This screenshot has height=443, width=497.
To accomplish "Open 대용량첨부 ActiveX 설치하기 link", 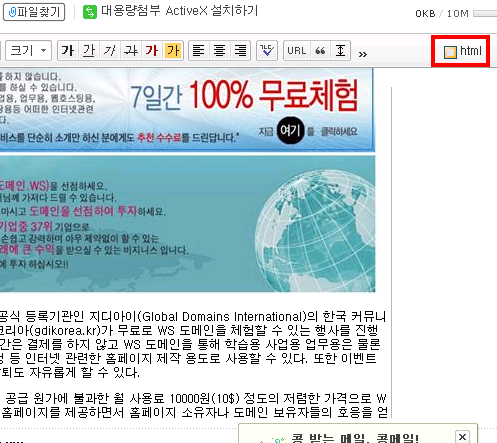I will [179, 11].
